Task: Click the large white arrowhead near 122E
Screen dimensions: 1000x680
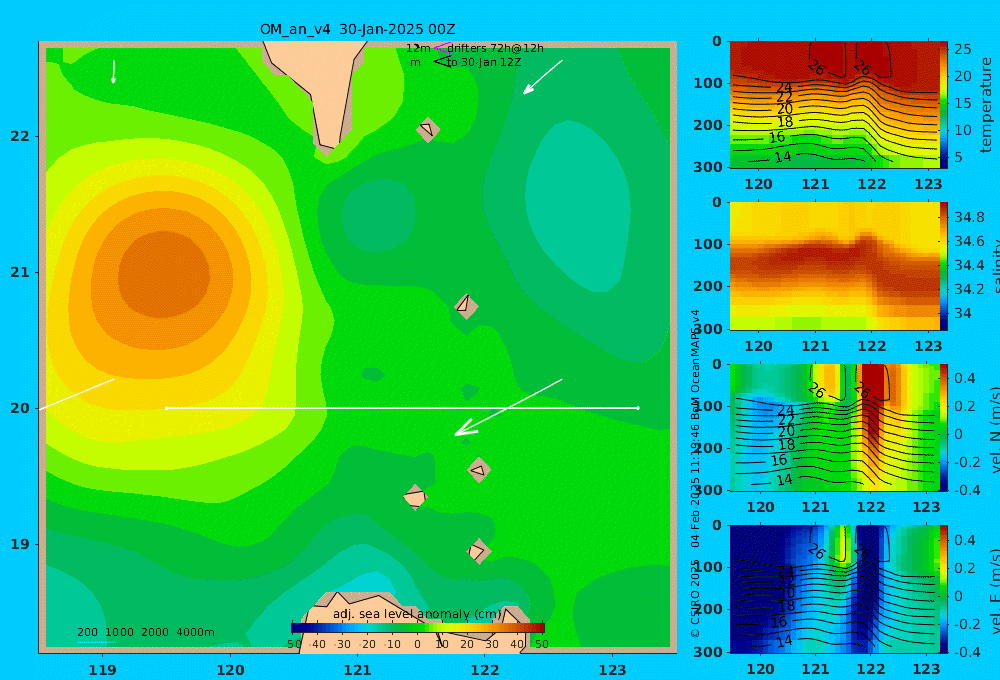Action: click(x=465, y=429)
